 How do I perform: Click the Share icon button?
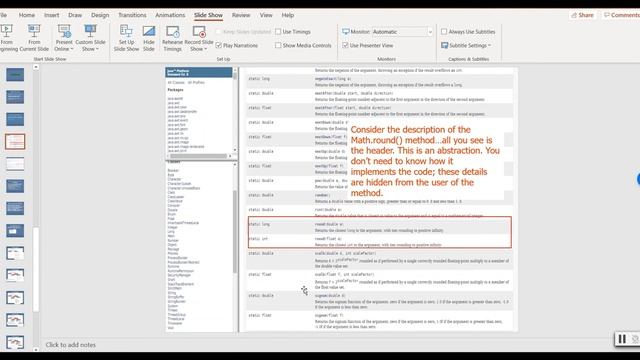click(x=582, y=15)
